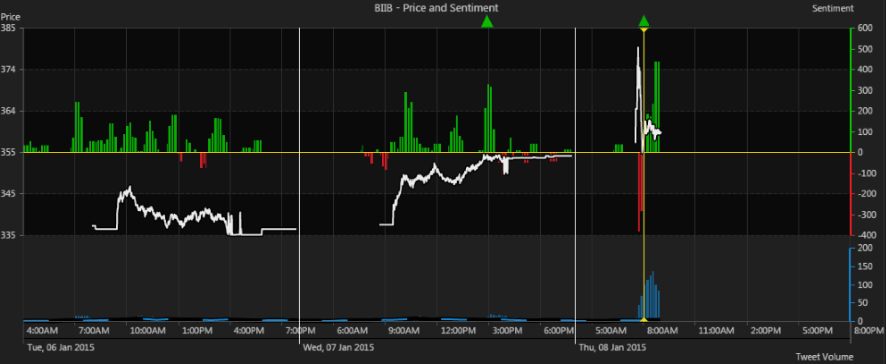Click the 300 sentiment axis value
The width and height of the screenshot is (886, 364).
pyautogui.click(x=864, y=90)
